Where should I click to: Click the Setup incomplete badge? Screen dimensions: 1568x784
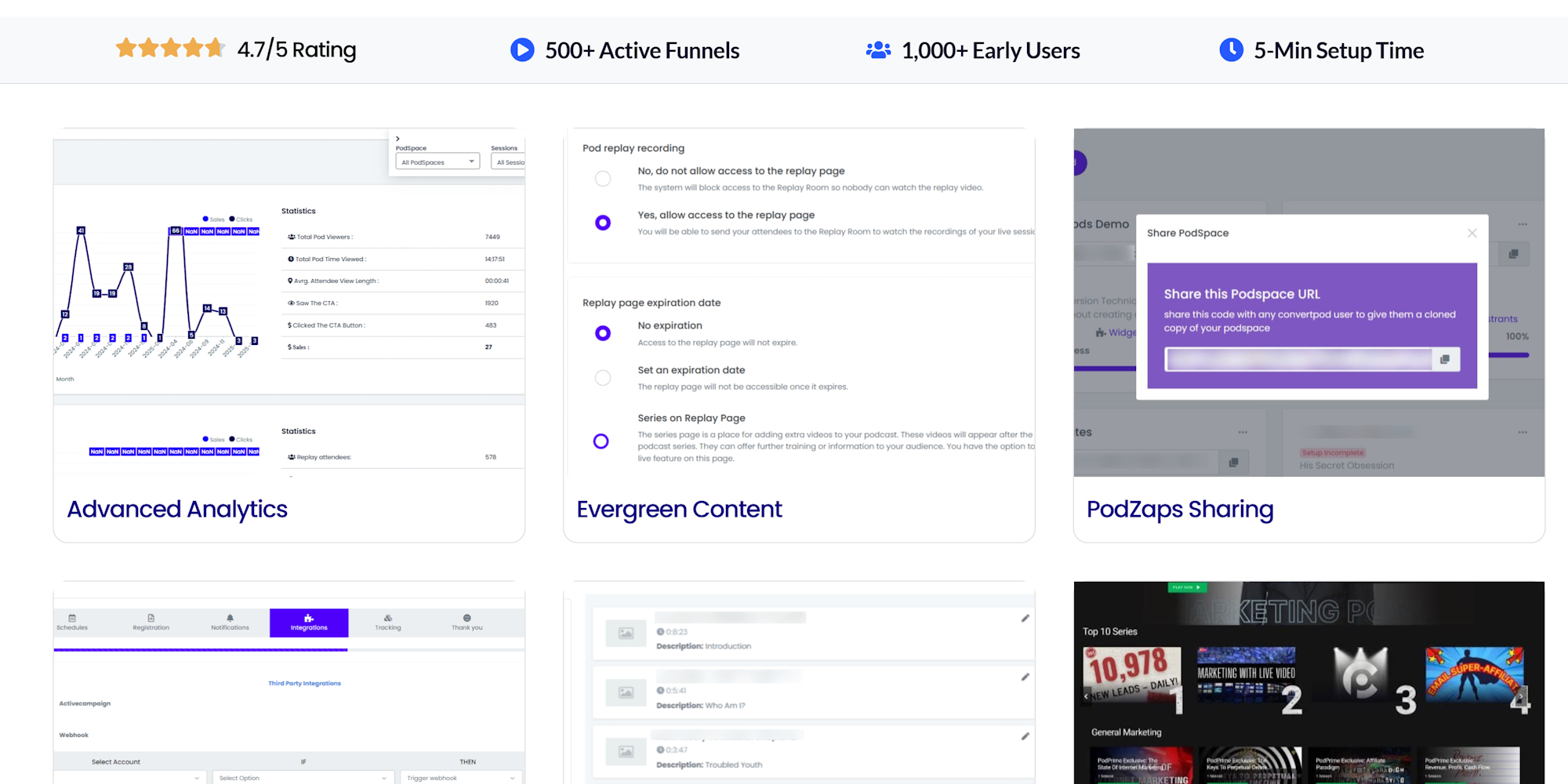tap(1333, 453)
